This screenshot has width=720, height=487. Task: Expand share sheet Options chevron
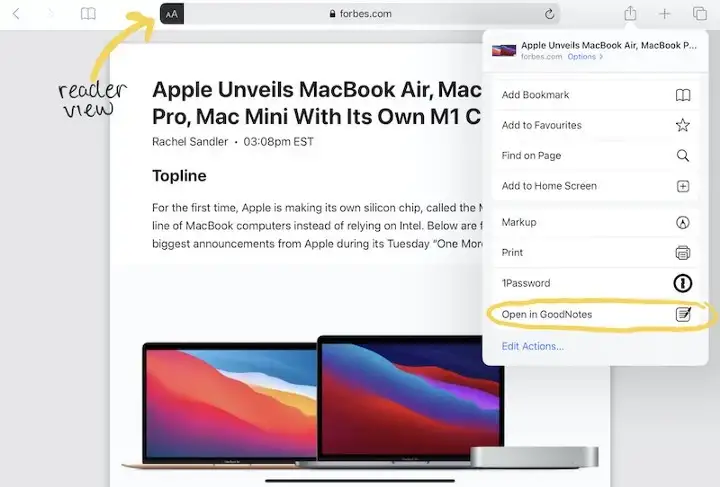(x=585, y=56)
